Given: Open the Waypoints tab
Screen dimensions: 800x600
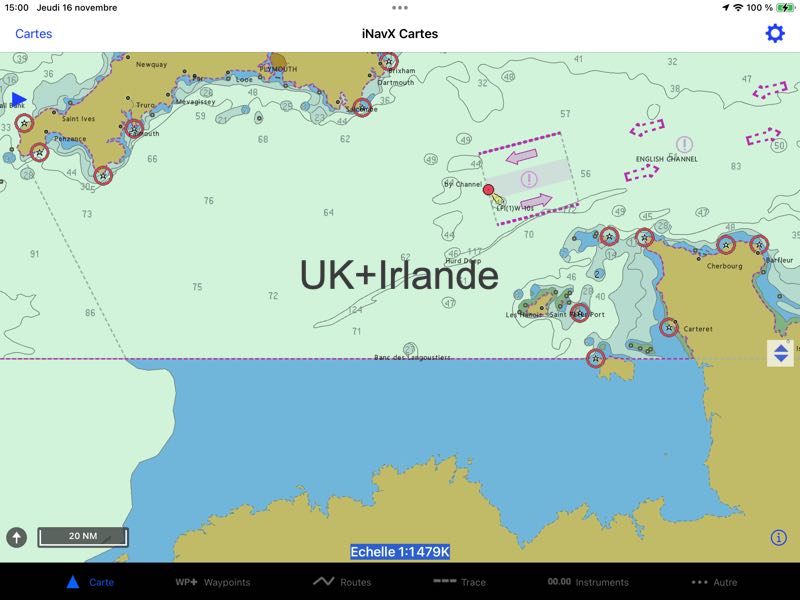Looking at the screenshot, I should pos(213,582).
